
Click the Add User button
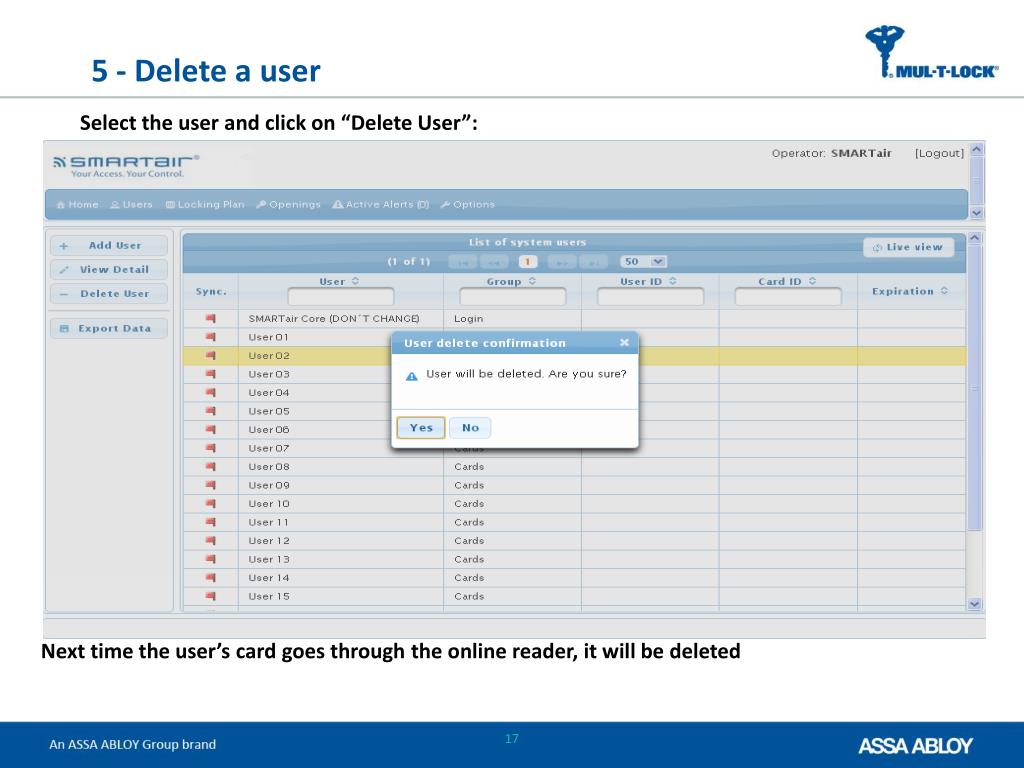(x=108, y=246)
